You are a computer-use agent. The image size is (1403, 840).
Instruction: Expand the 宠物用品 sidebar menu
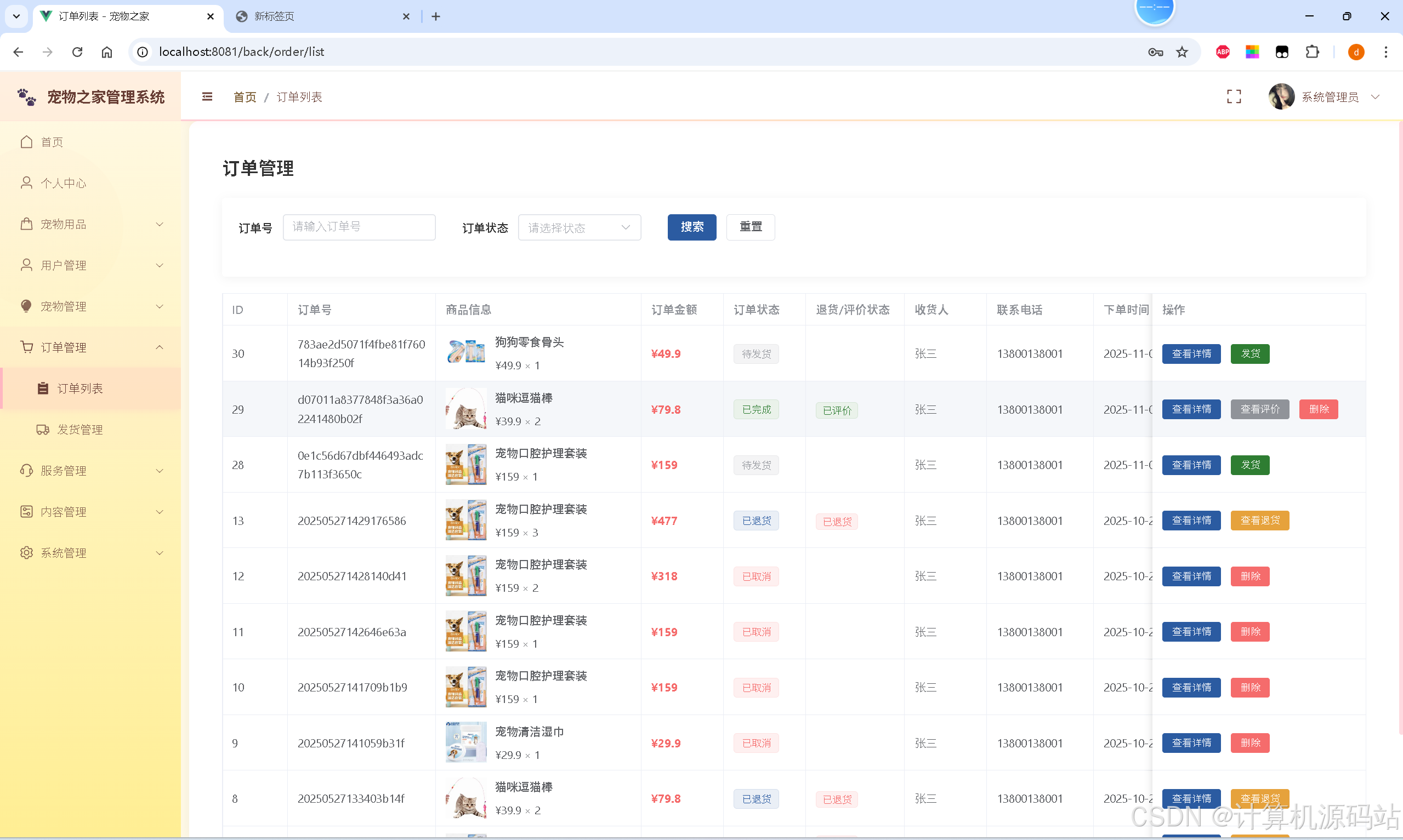[90, 224]
